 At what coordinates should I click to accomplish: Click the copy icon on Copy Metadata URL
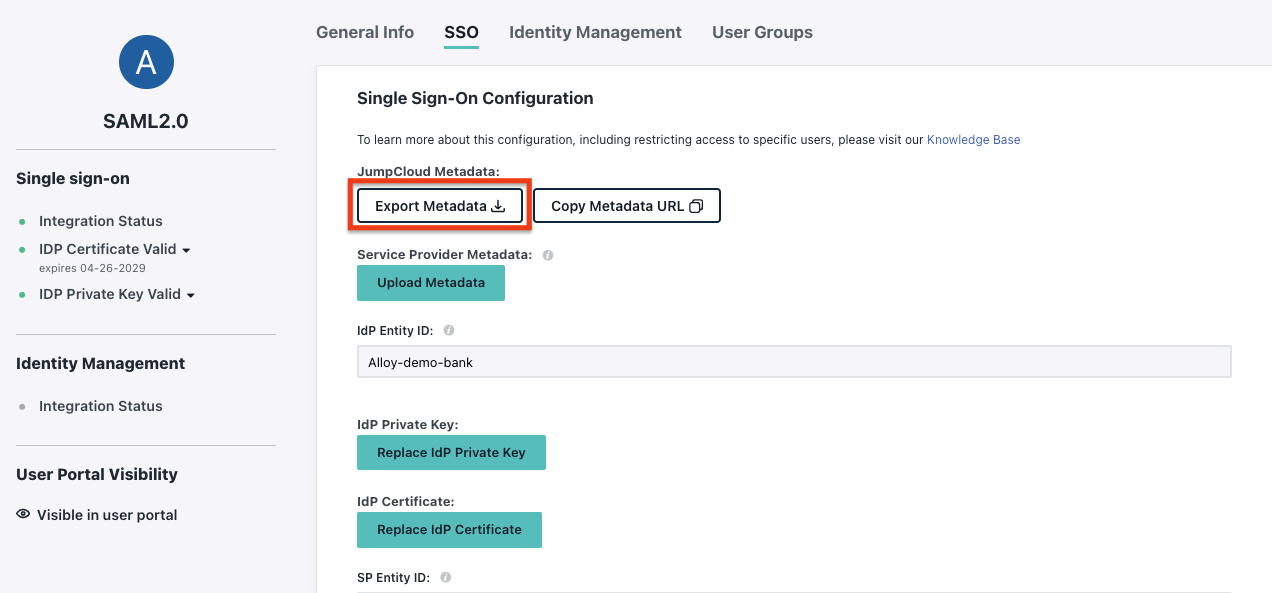[x=696, y=206]
